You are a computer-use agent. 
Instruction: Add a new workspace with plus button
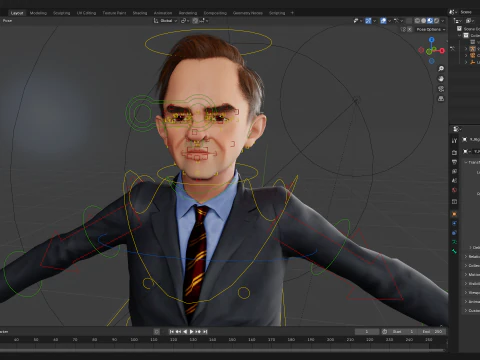pyautogui.click(x=292, y=13)
